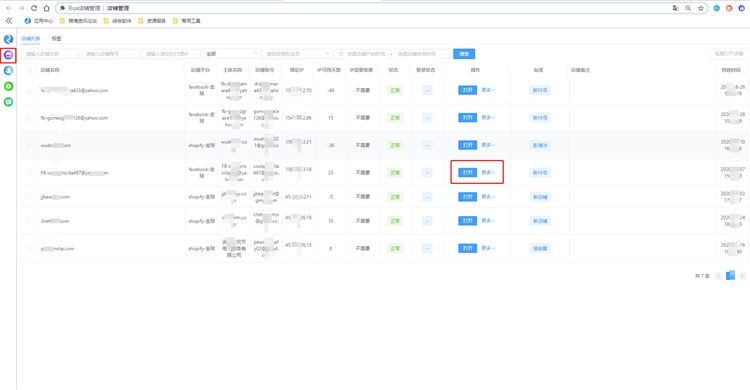
Task: Expand 更多 menu for nshp.com row
Action: (x=488, y=248)
